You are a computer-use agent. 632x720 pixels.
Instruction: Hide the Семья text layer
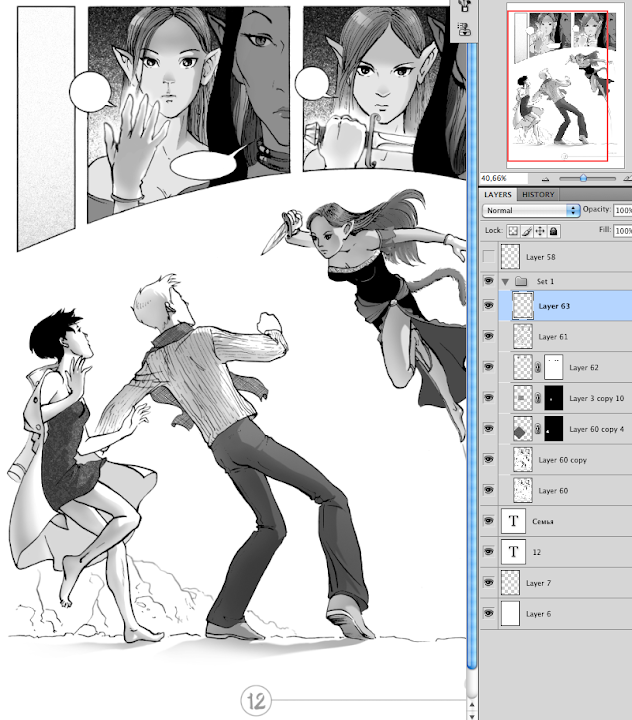[489, 521]
